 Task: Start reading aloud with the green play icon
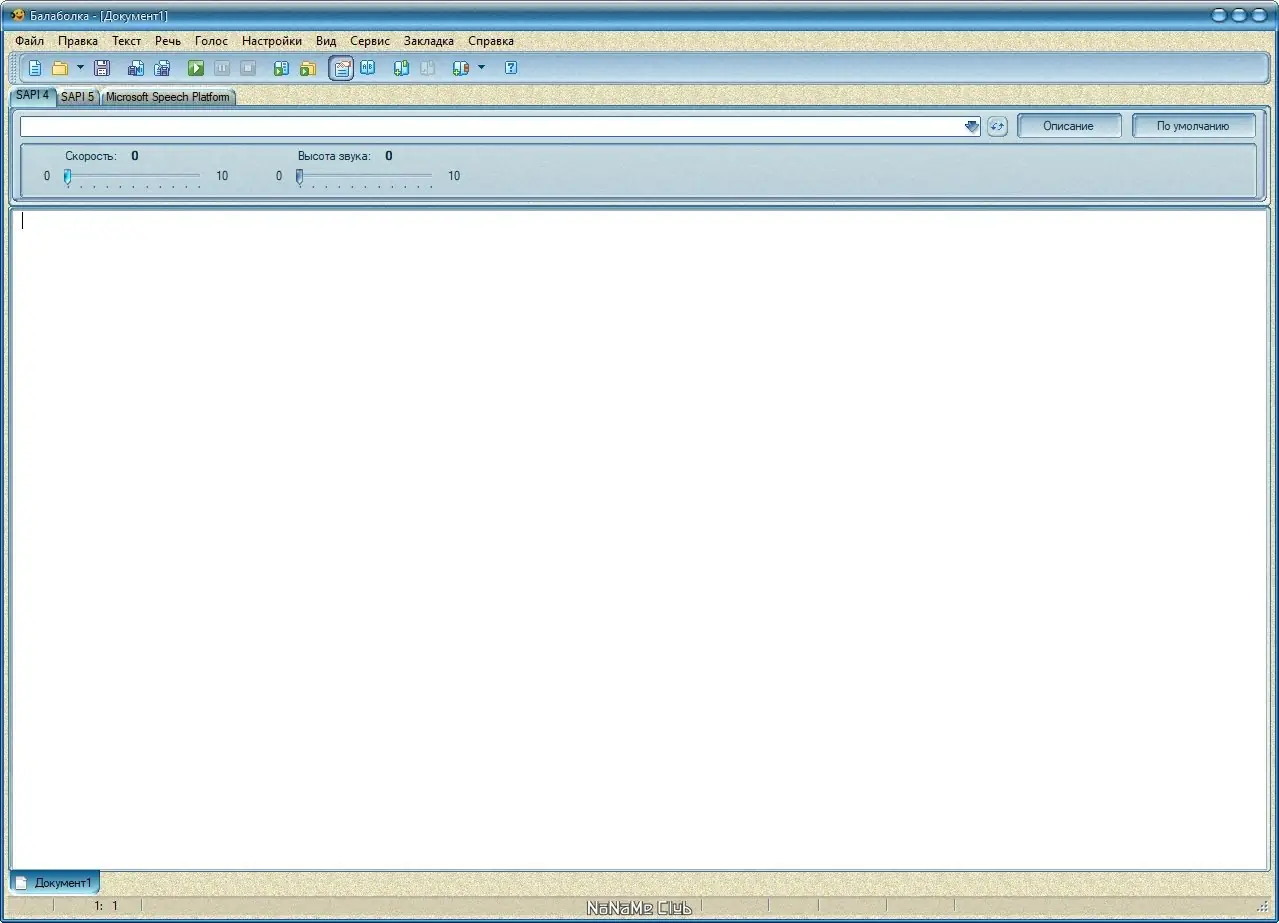[x=196, y=68]
